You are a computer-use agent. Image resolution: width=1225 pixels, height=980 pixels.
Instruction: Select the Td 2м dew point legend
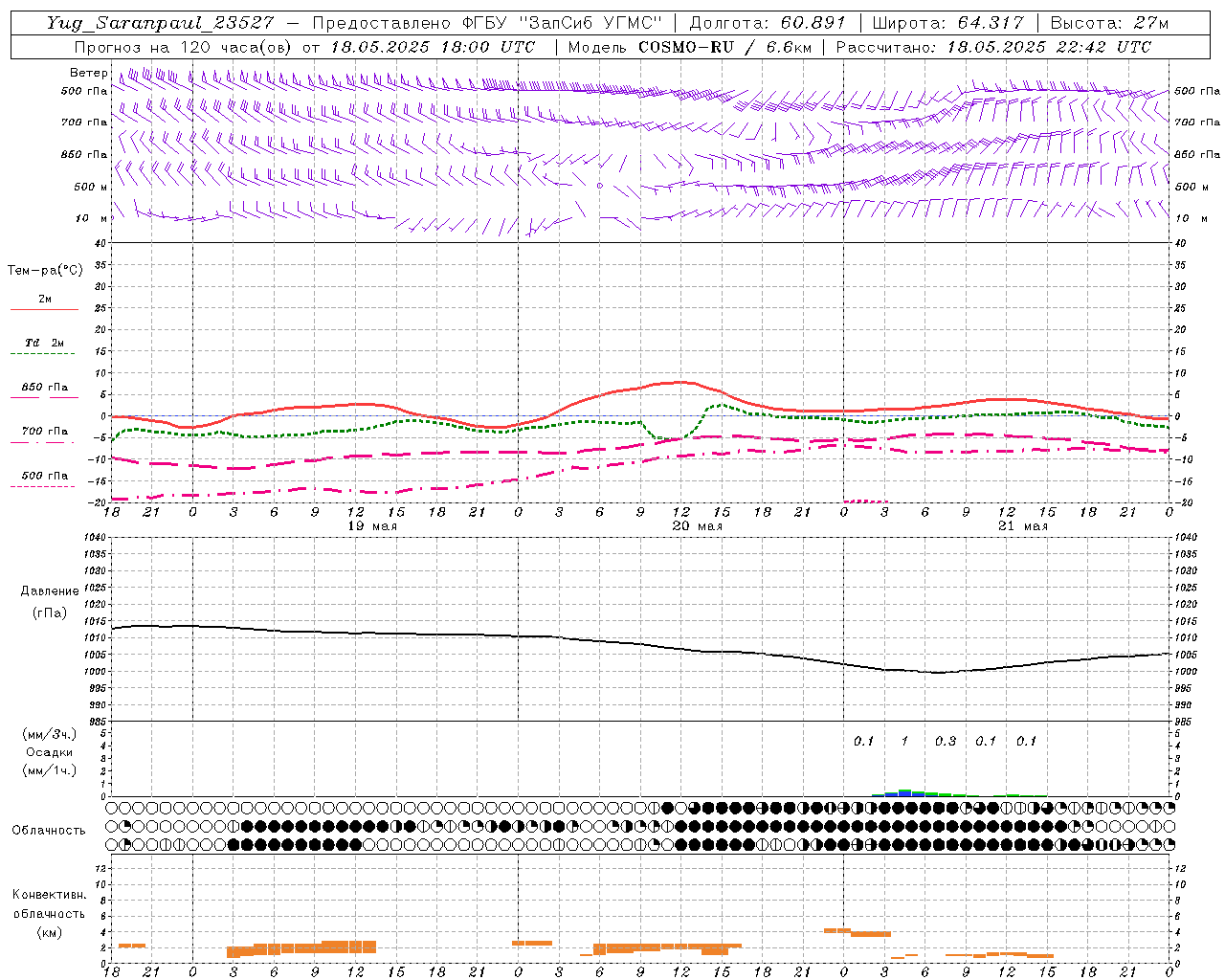(x=44, y=343)
